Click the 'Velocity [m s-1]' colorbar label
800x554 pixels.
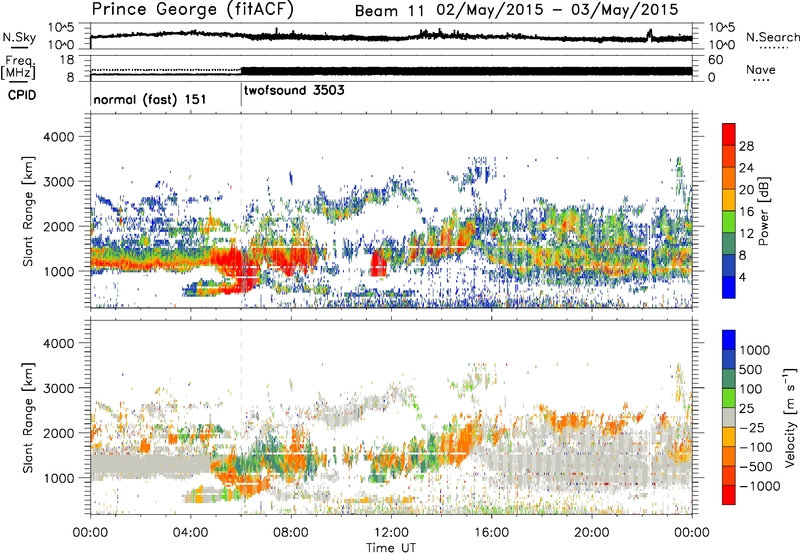790,417
